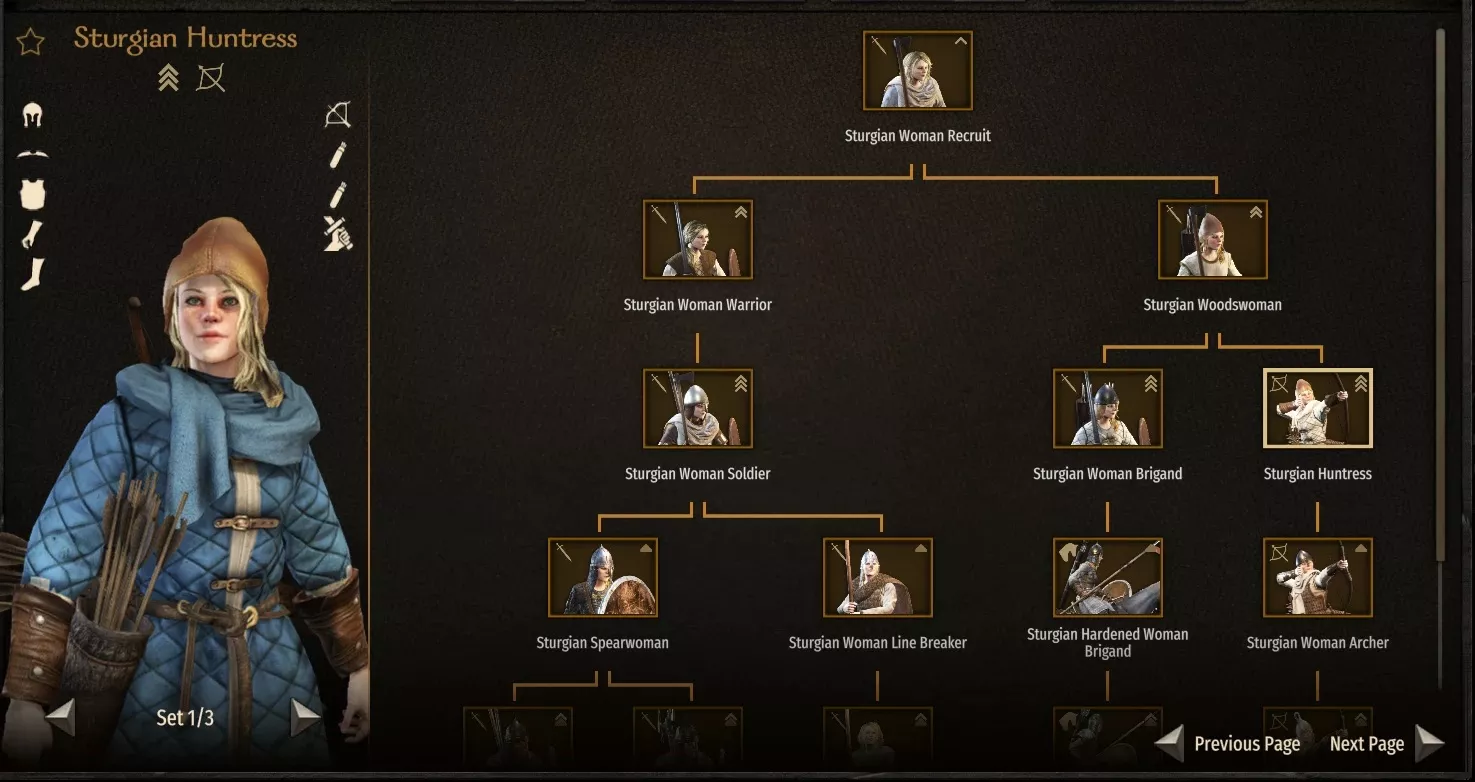Go to Next Page
1475x782 pixels.
(1387, 743)
